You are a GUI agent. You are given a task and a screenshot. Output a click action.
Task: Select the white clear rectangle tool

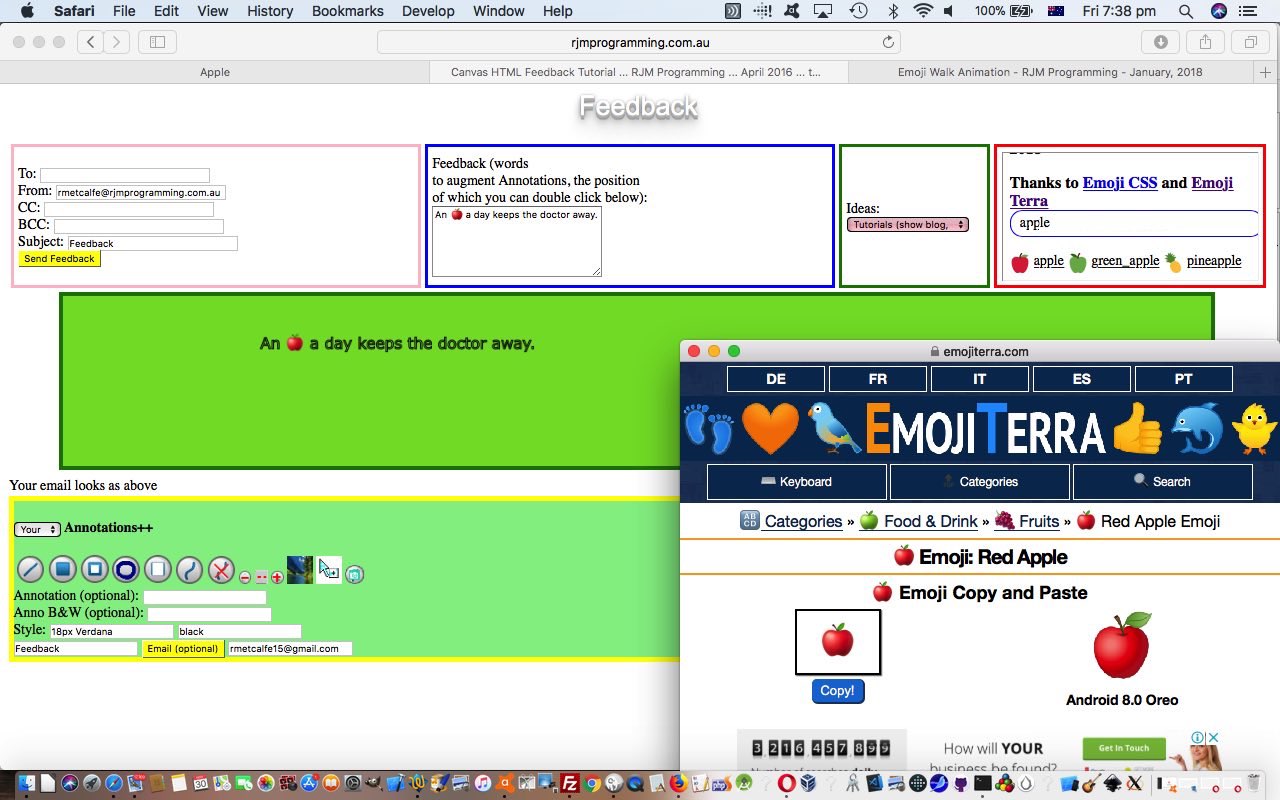(x=158, y=570)
